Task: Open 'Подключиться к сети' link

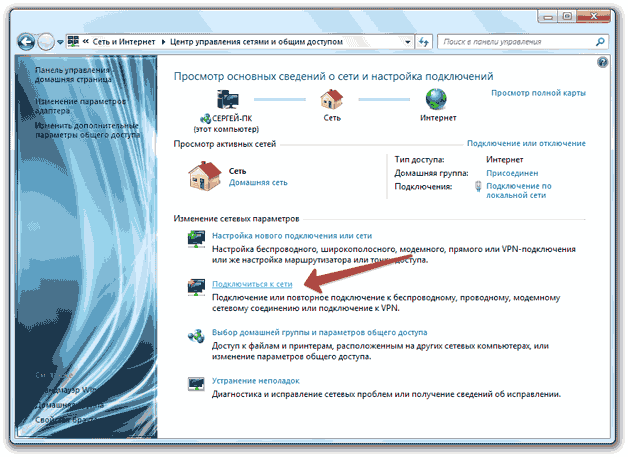Action: point(252,284)
